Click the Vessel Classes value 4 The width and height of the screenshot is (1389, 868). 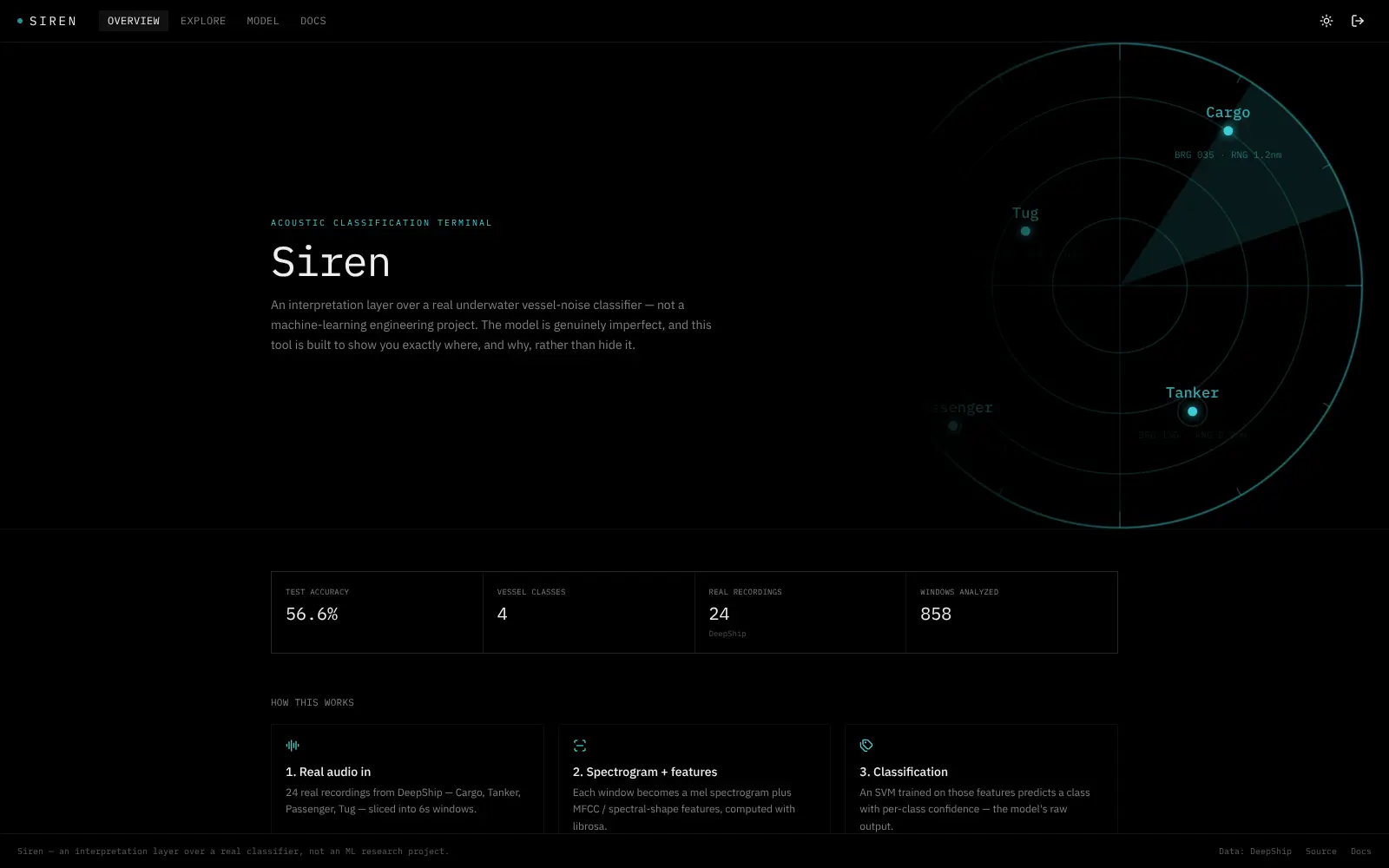pyautogui.click(x=502, y=614)
